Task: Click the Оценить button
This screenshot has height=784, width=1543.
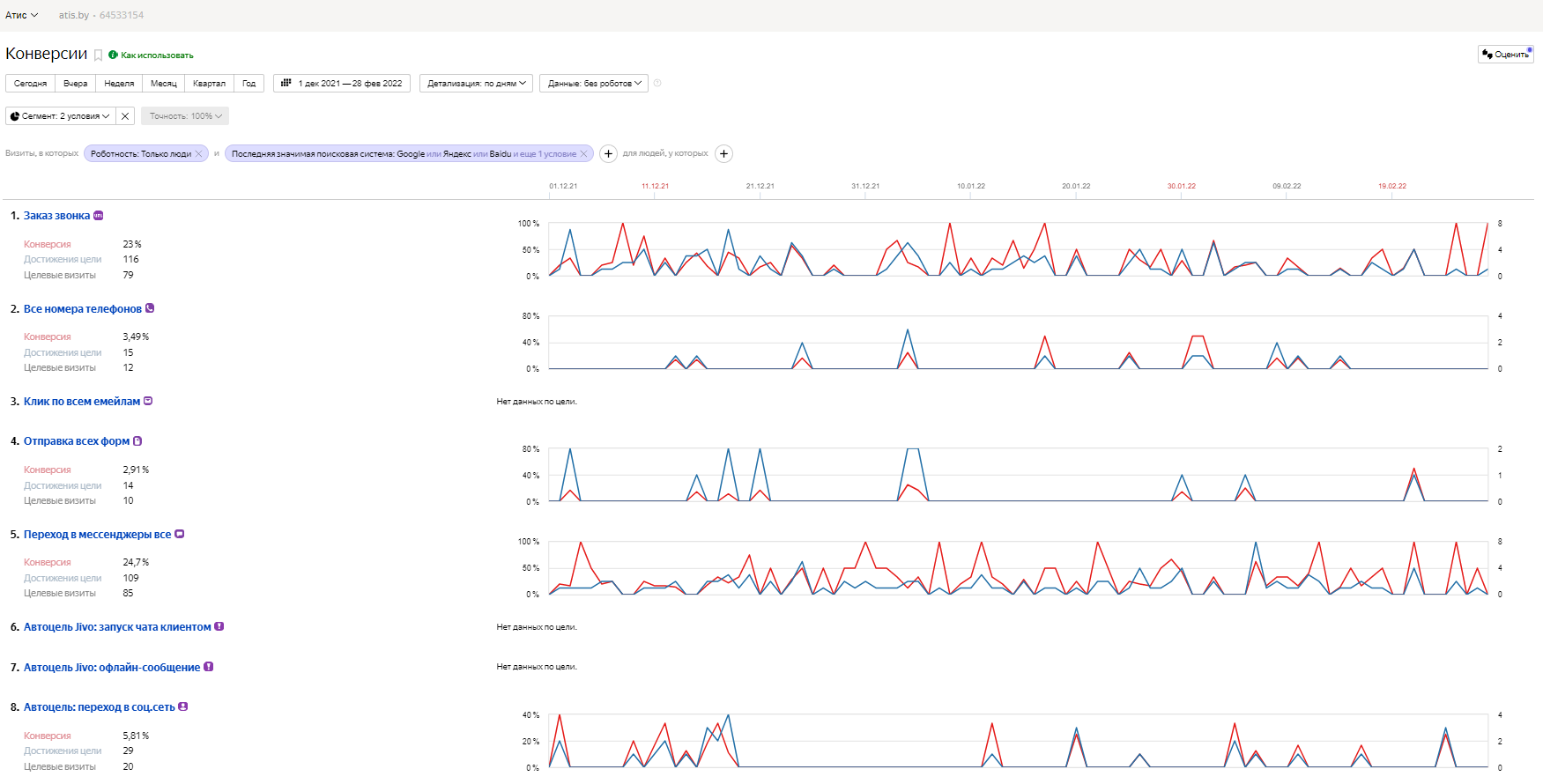Action: [1505, 54]
